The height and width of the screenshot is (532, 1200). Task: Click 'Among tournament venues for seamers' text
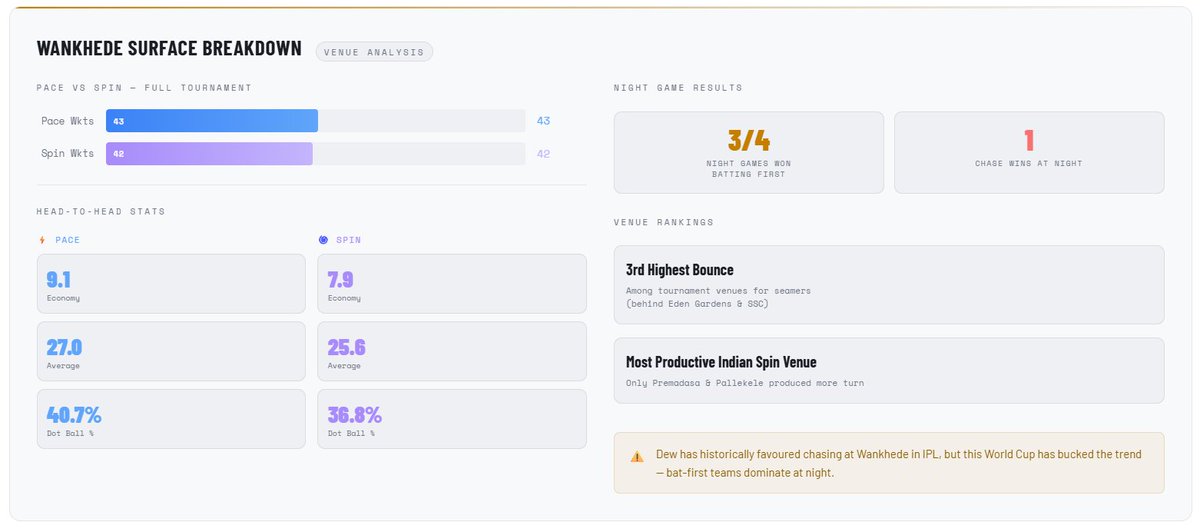pos(718,291)
